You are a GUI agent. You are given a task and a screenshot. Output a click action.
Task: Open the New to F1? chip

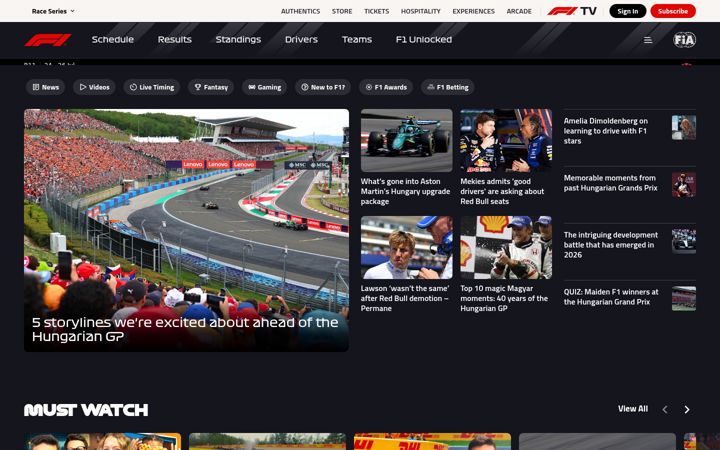323,87
